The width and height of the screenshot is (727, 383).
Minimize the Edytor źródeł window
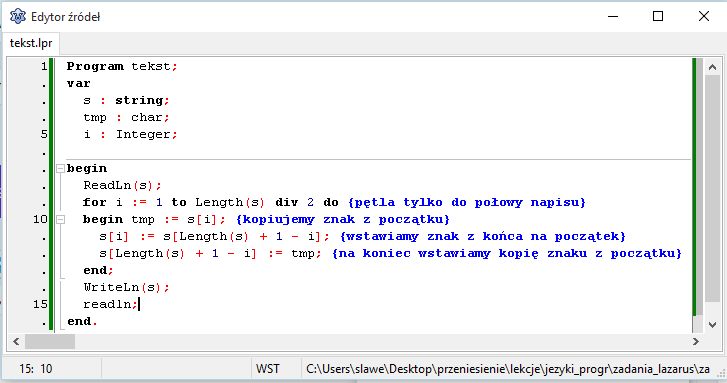[613, 16]
